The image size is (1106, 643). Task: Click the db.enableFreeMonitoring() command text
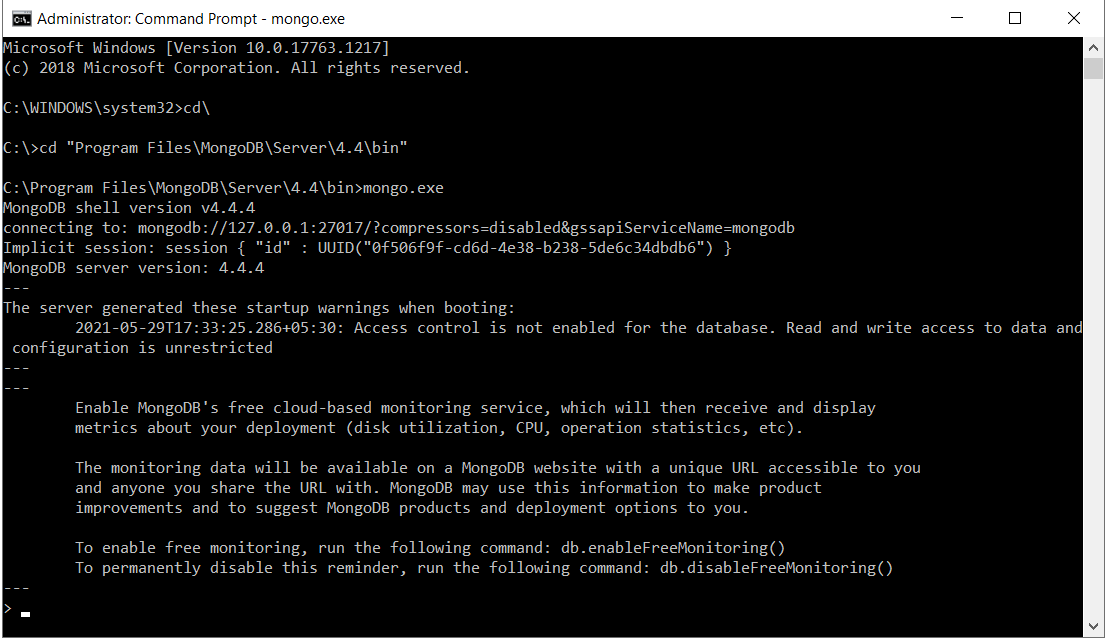click(673, 548)
